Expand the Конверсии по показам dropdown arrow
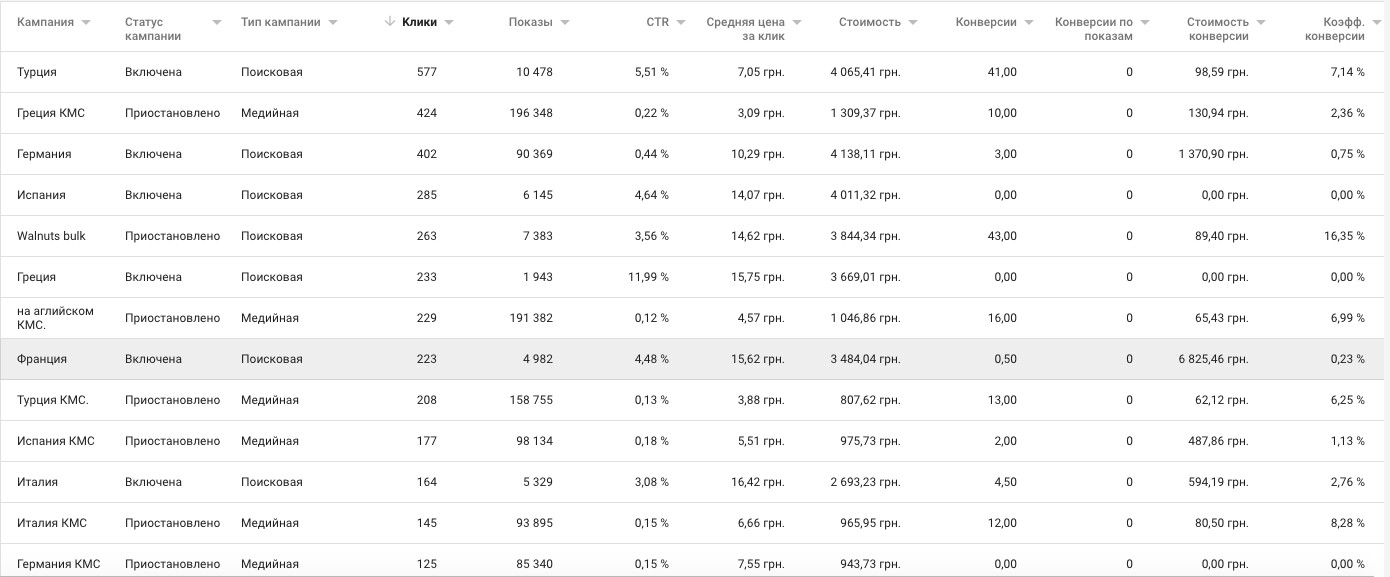The image size is (1390, 577). click(1145, 22)
